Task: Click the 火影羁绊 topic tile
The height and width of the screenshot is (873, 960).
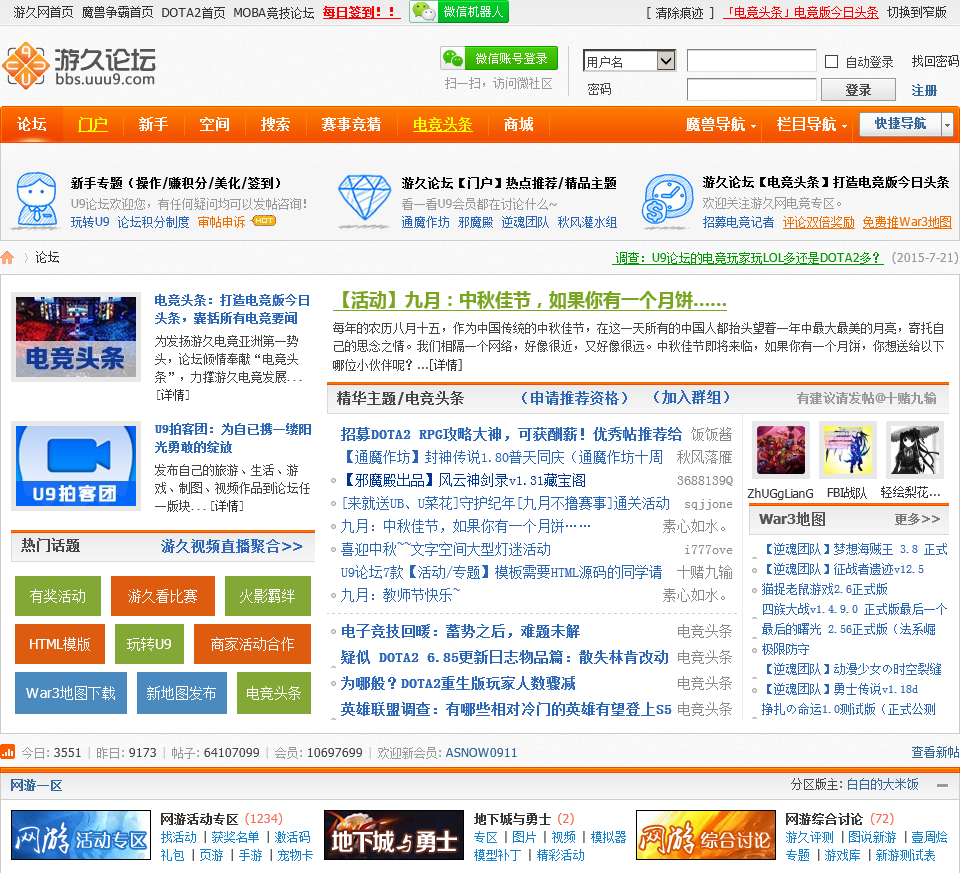Action: point(268,596)
